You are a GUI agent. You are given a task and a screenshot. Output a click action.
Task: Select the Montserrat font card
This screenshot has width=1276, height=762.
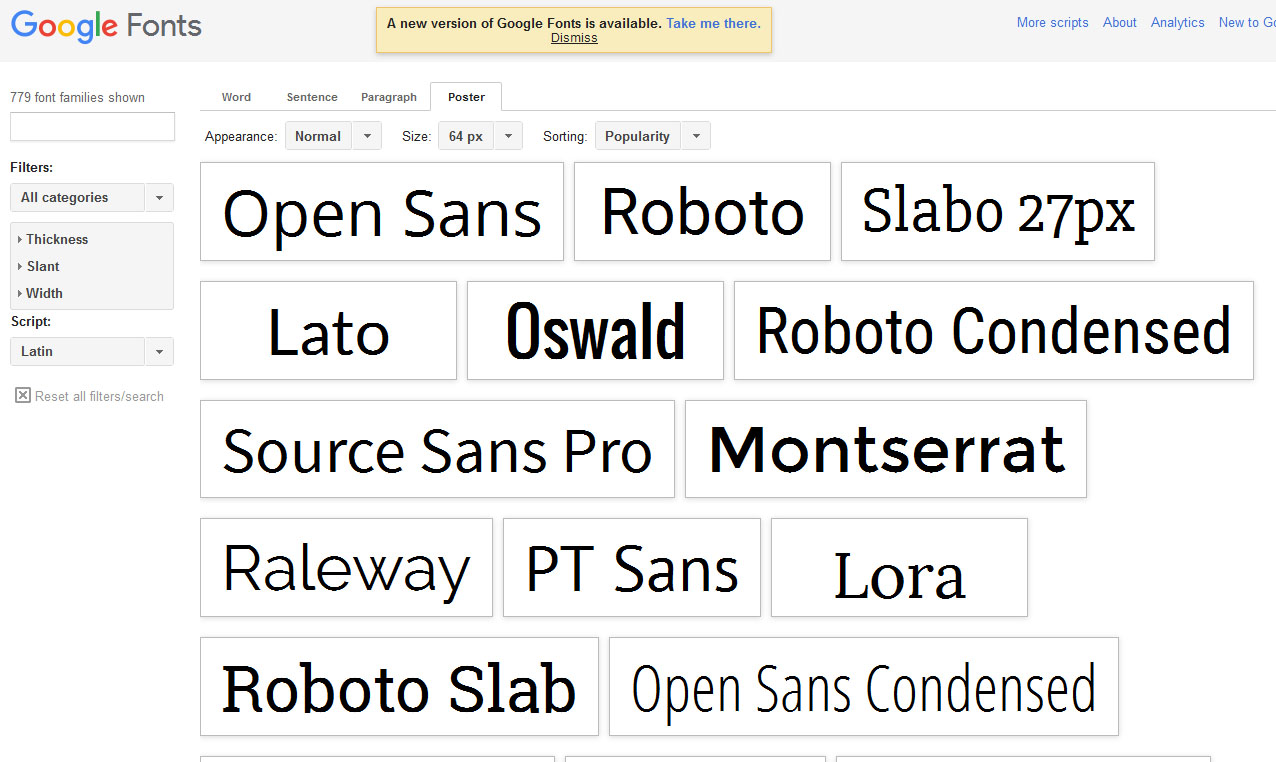point(886,449)
